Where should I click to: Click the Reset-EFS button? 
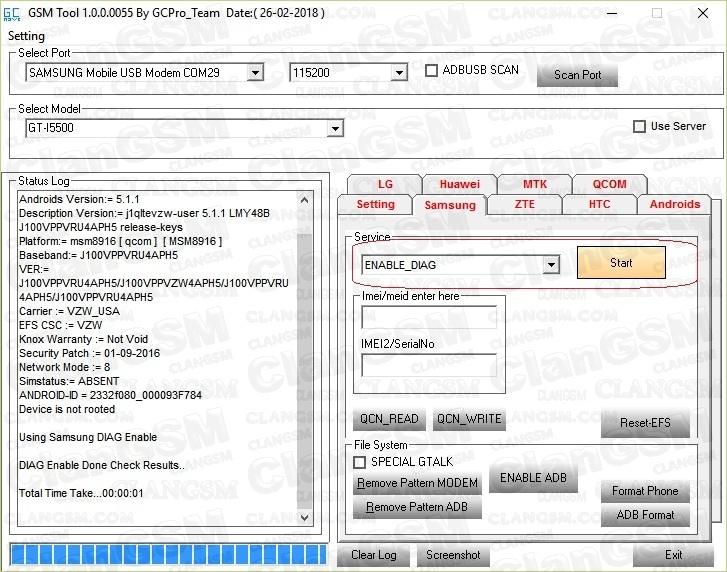pyautogui.click(x=645, y=423)
